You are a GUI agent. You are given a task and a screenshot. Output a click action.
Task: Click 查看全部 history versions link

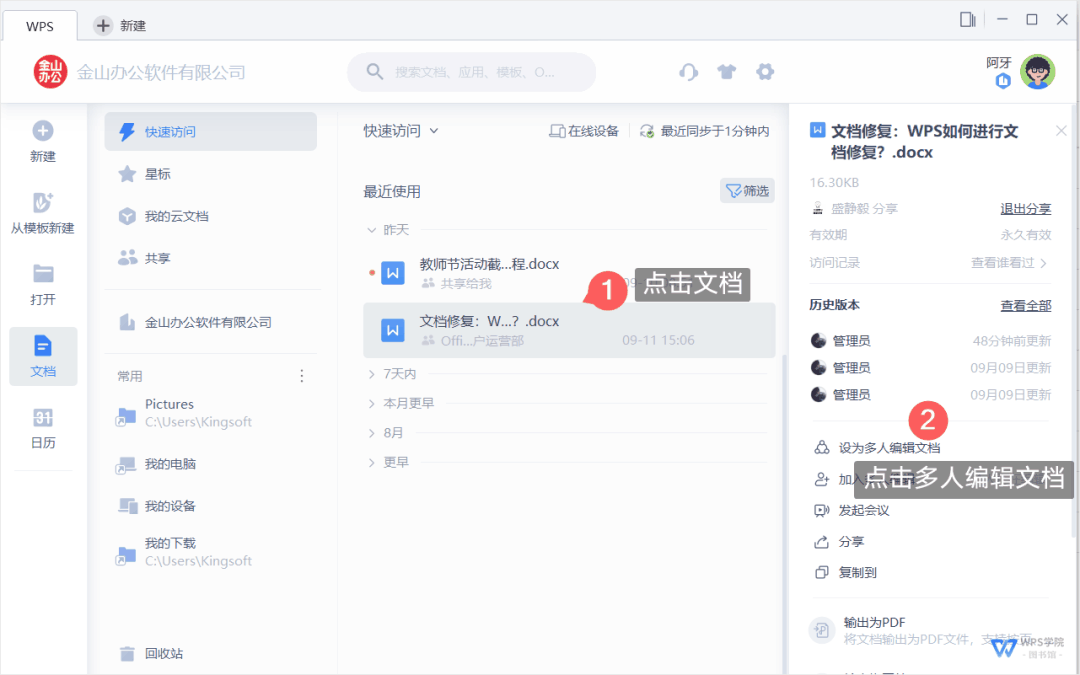coord(1026,305)
